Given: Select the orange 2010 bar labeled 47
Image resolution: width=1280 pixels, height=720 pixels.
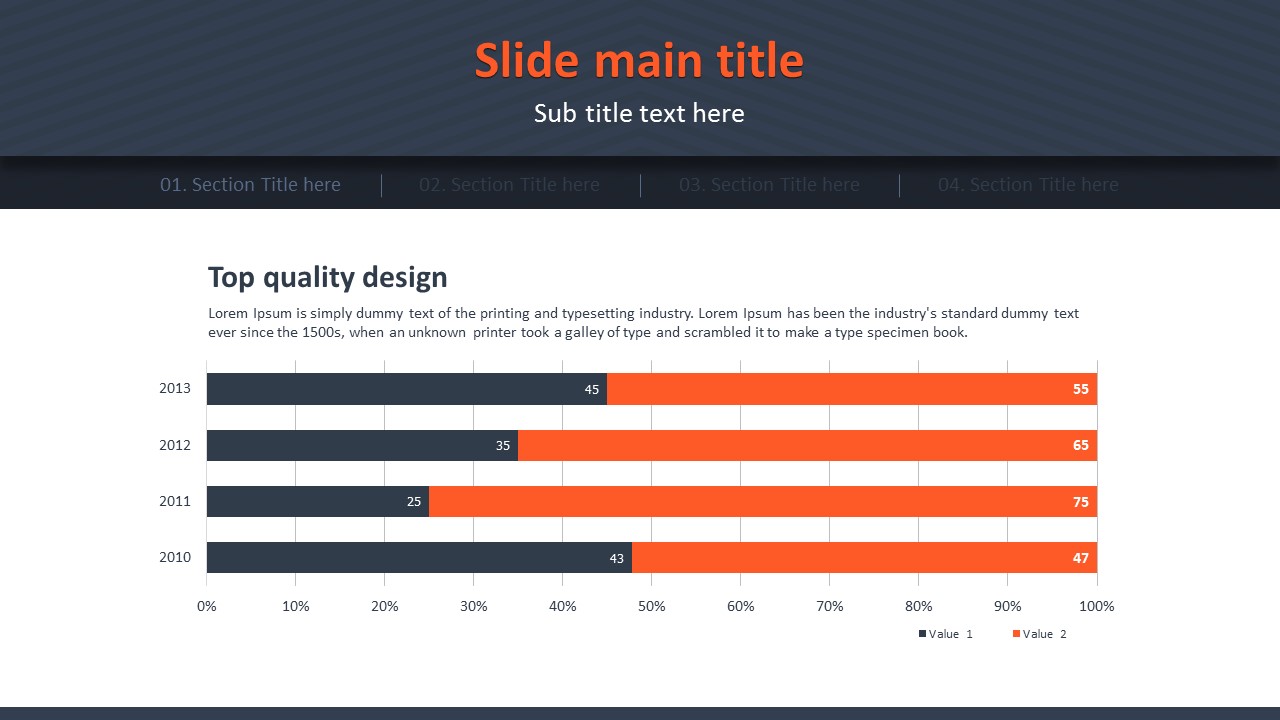Looking at the screenshot, I should [864, 558].
